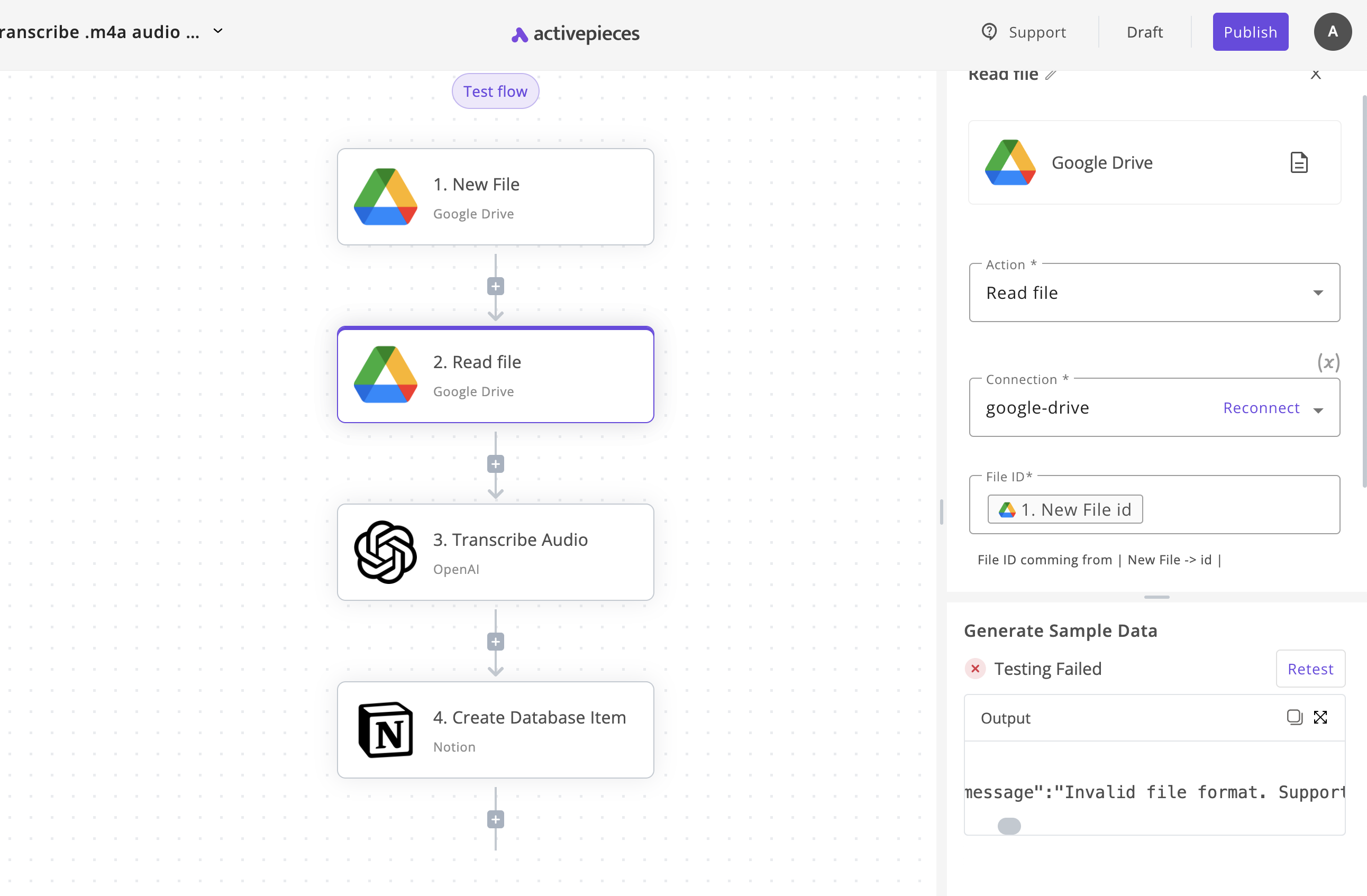
Task: Expand flow title dropdown chevron
Action: click(217, 31)
